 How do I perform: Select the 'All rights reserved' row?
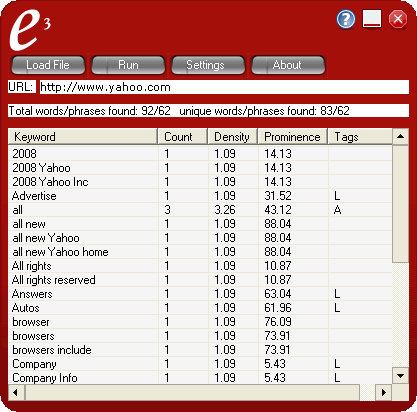tap(200, 280)
